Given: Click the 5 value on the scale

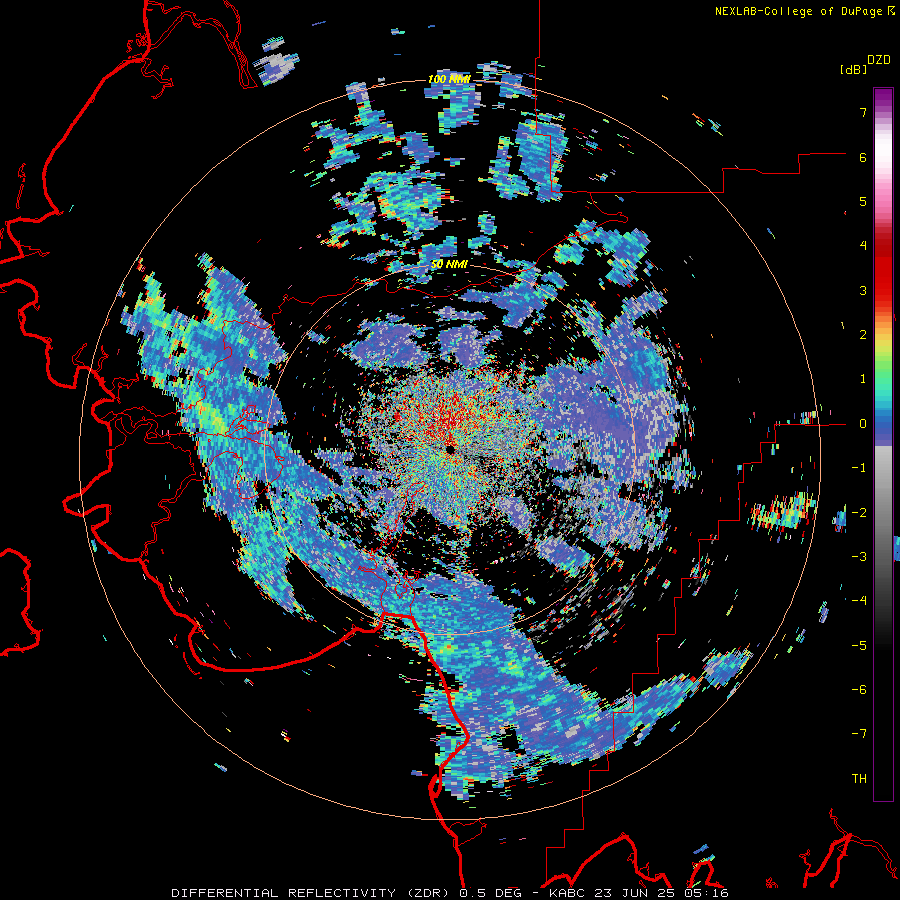Looking at the screenshot, I should 863,201.
